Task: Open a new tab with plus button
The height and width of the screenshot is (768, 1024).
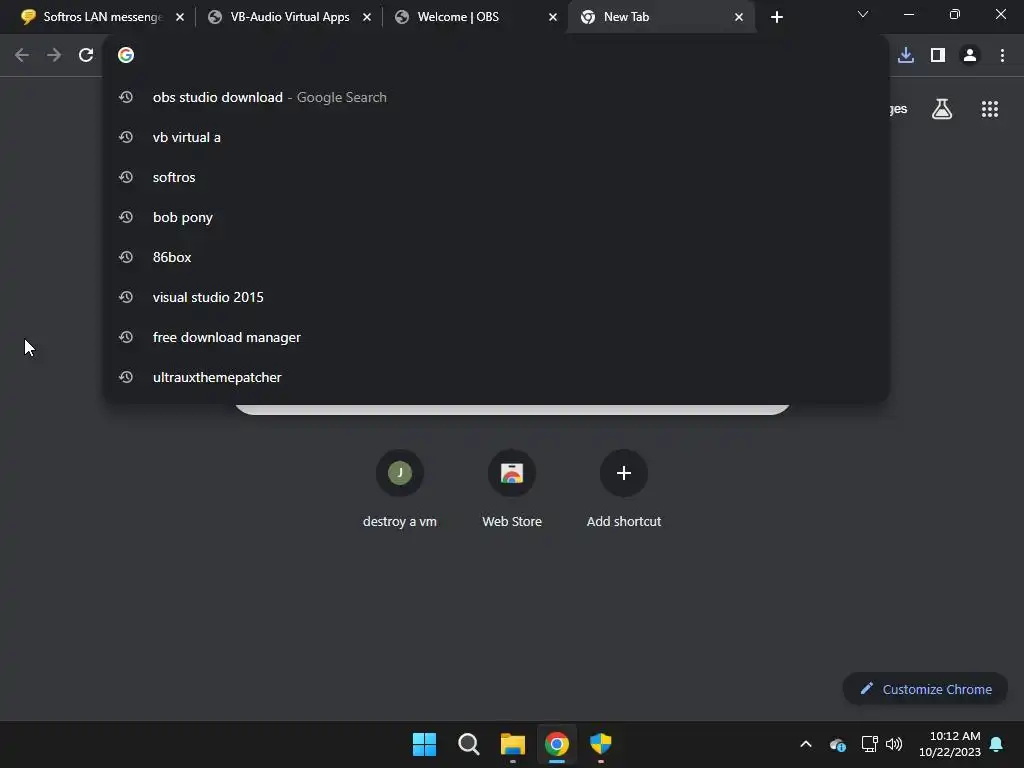Action: [776, 17]
